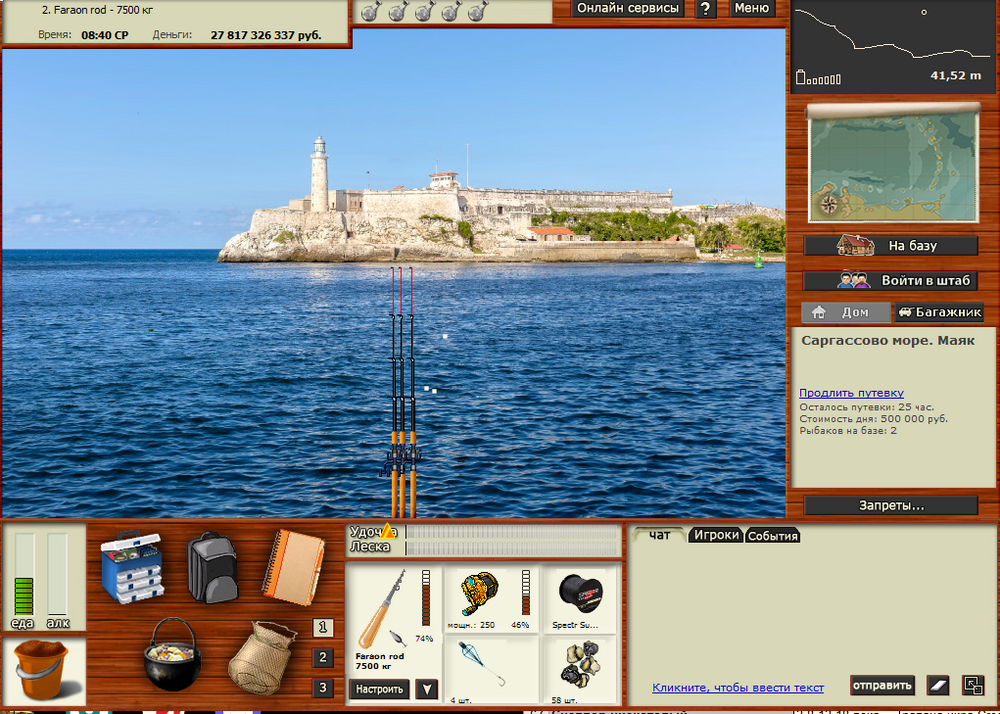Click the Продлить путевку link
This screenshot has width=1000, height=714.
click(851, 393)
